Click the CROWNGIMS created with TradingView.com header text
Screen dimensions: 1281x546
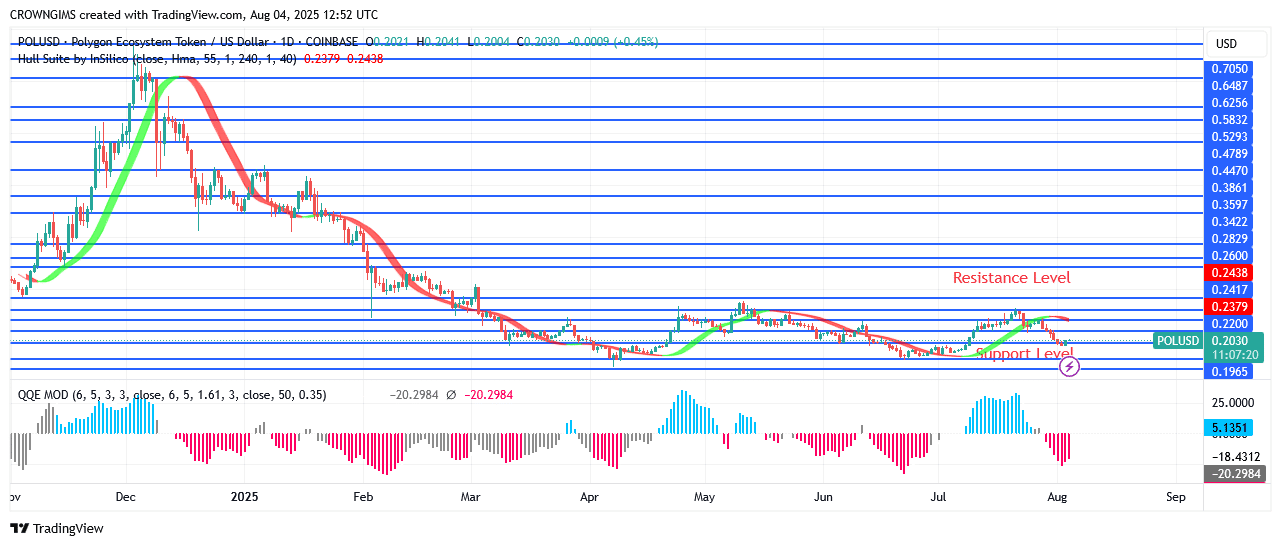click(194, 15)
